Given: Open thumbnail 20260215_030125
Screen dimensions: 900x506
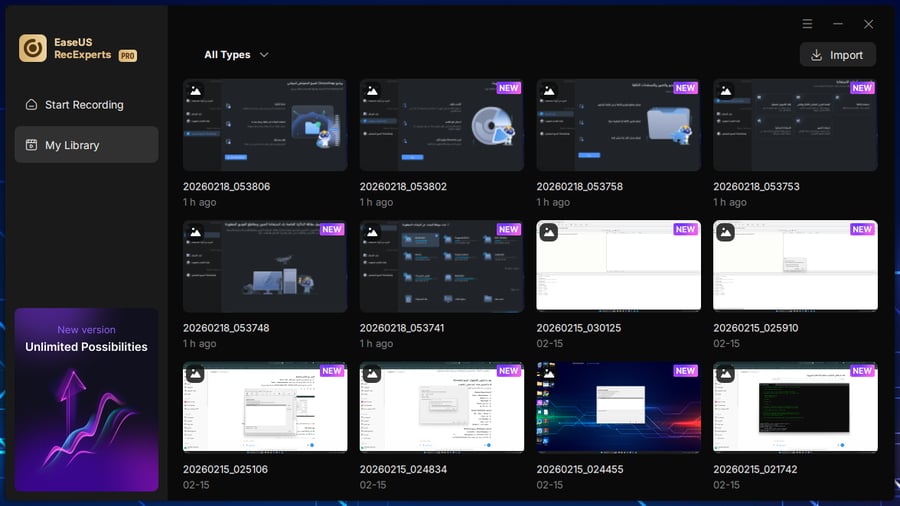Looking at the screenshot, I should [619, 266].
